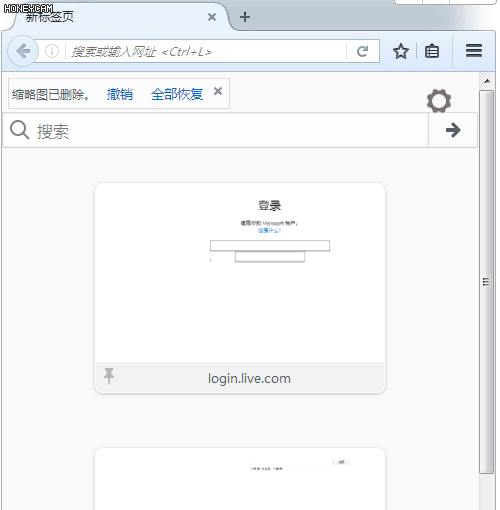Click the login.live.com site label
This screenshot has height=510, width=500.
pyautogui.click(x=249, y=378)
